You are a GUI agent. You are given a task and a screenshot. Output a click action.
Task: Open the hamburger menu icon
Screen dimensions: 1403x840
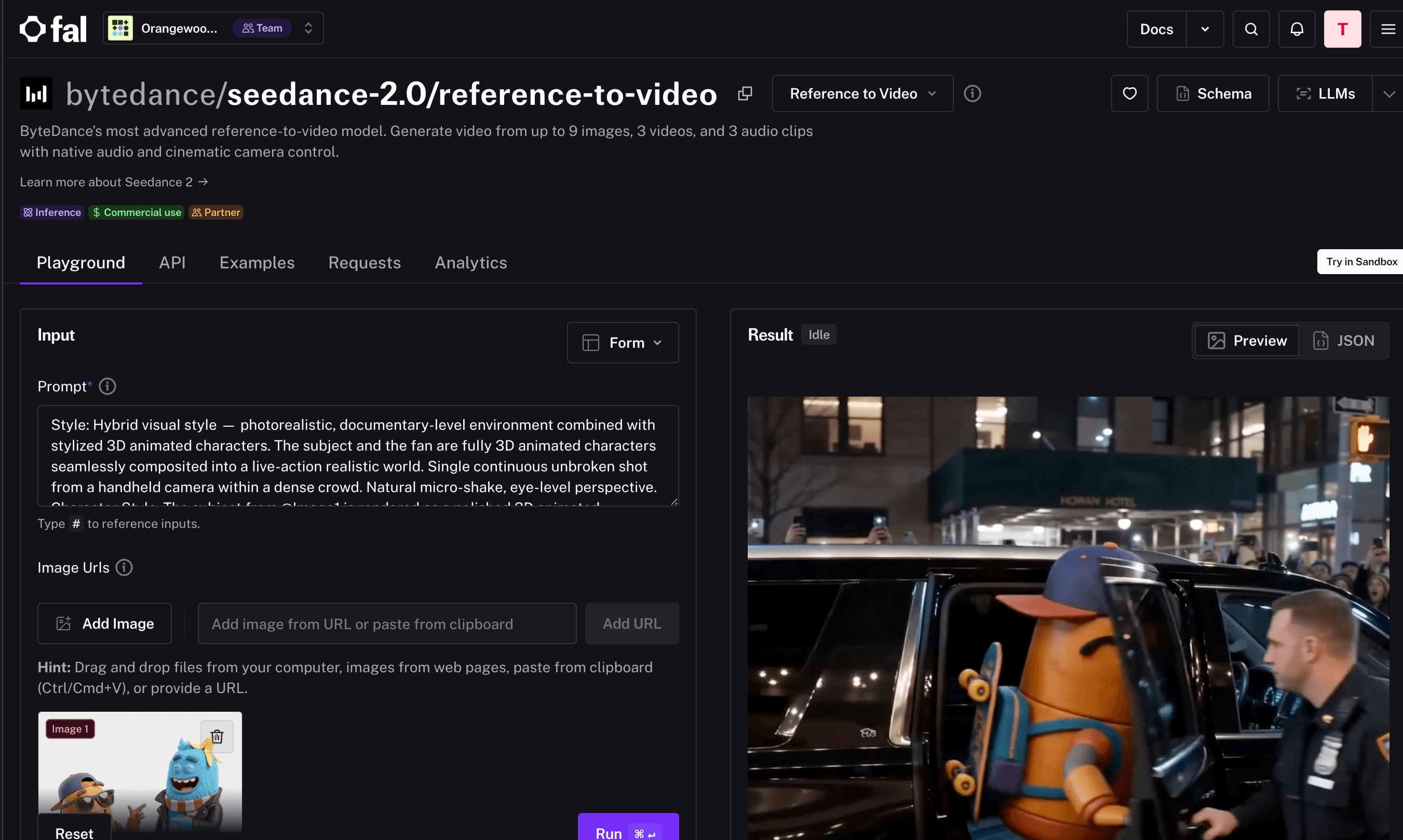(x=1387, y=29)
